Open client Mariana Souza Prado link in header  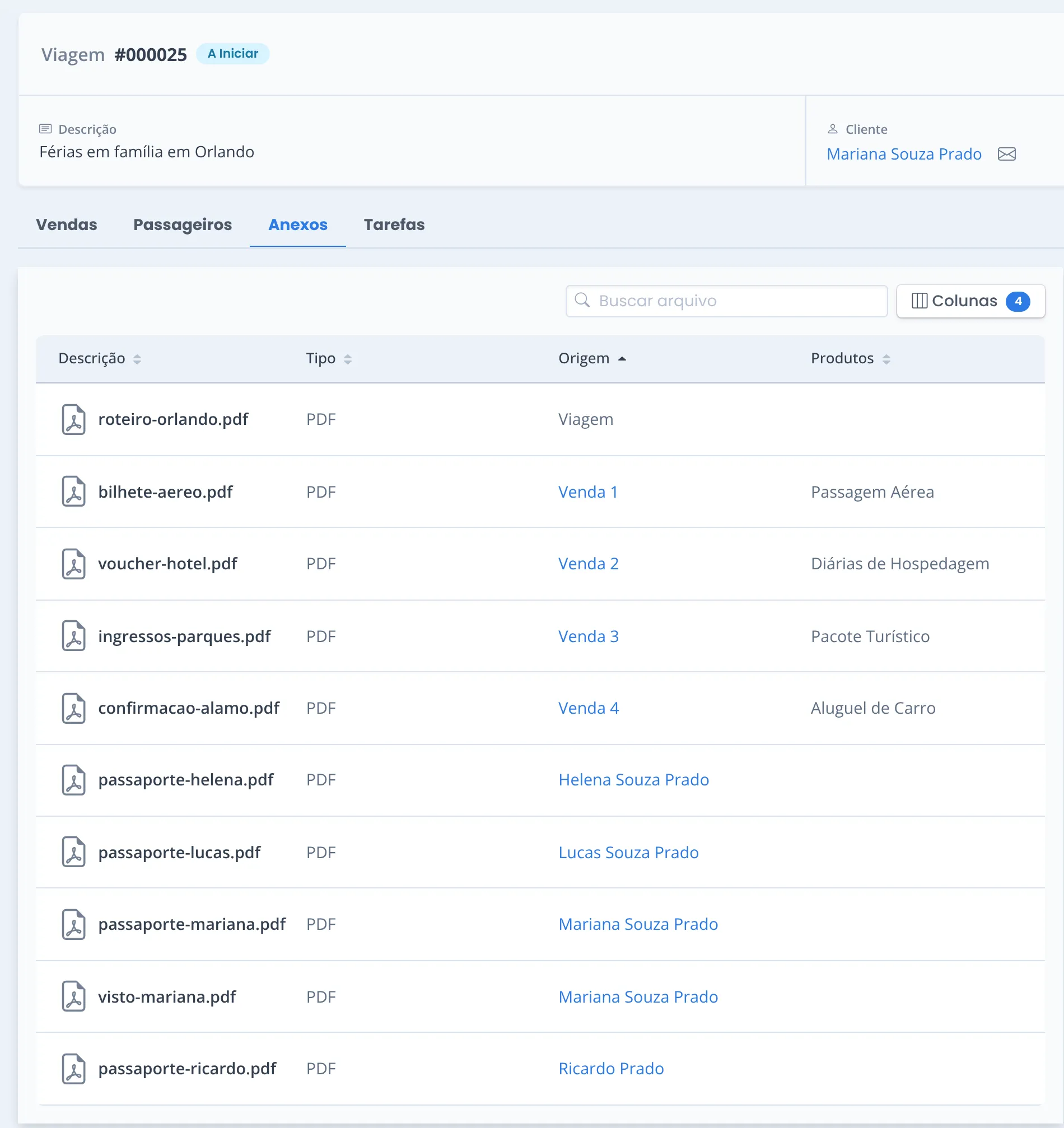coord(904,155)
